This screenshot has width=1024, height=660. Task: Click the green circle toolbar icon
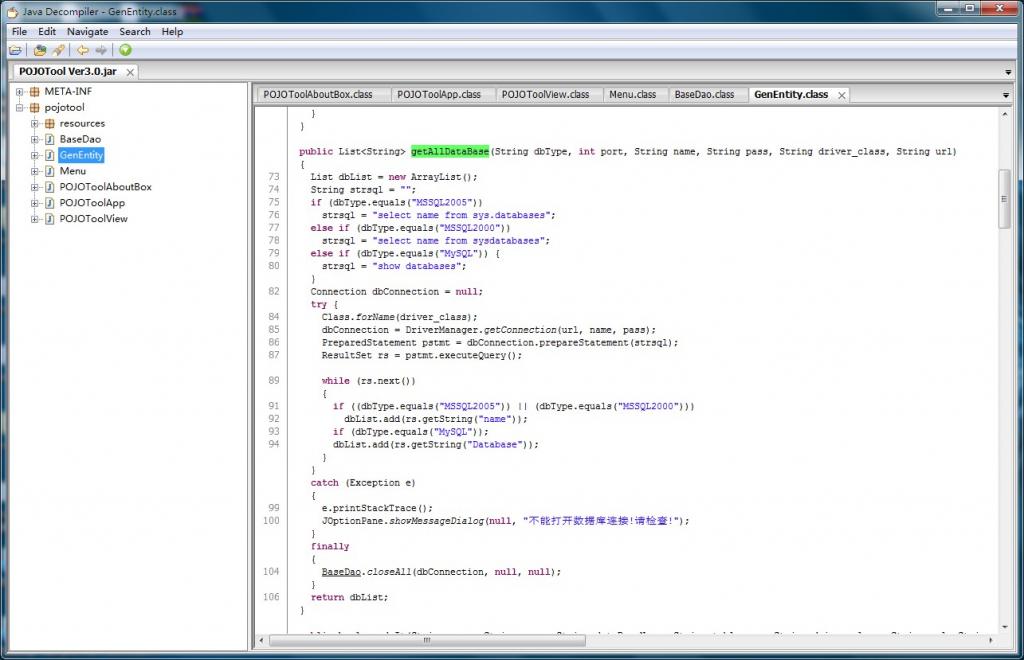[125, 50]
